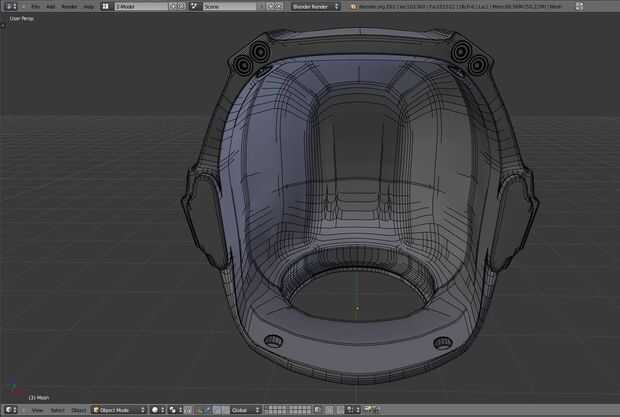Toggle fullscreen with the top-right header icon
620x417 pixels.
tap(579, 6)
